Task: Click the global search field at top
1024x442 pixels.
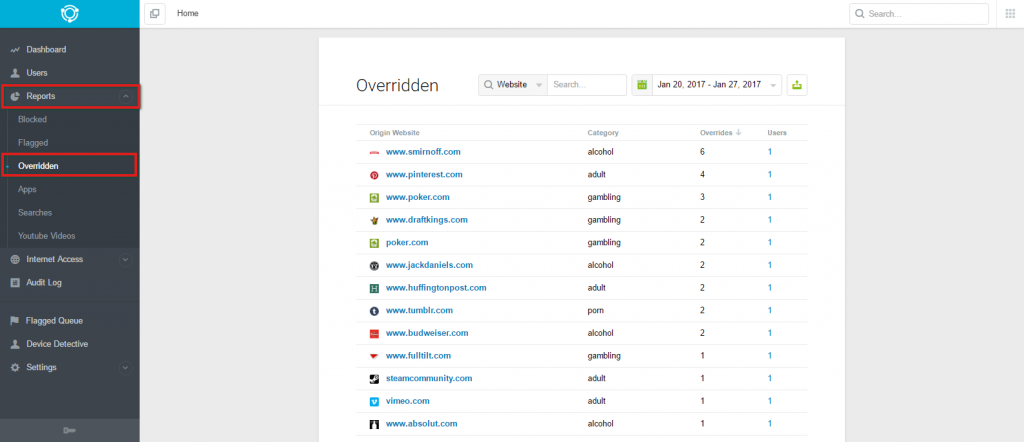Action: pyautogui.click(x=919, y=14)
